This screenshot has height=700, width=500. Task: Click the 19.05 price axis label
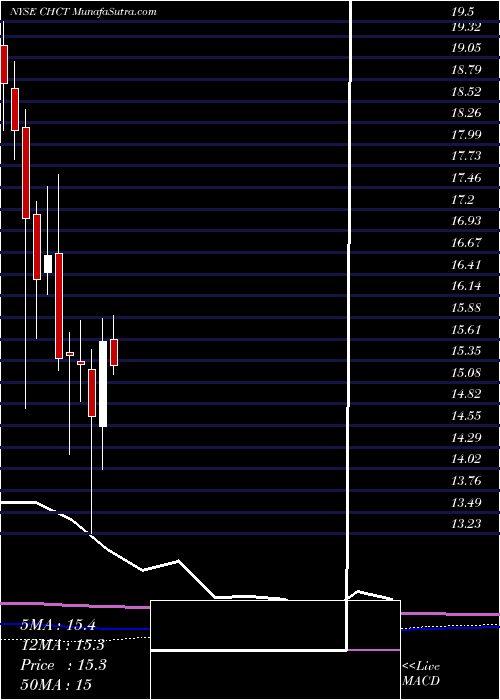(x=466, y=48)
